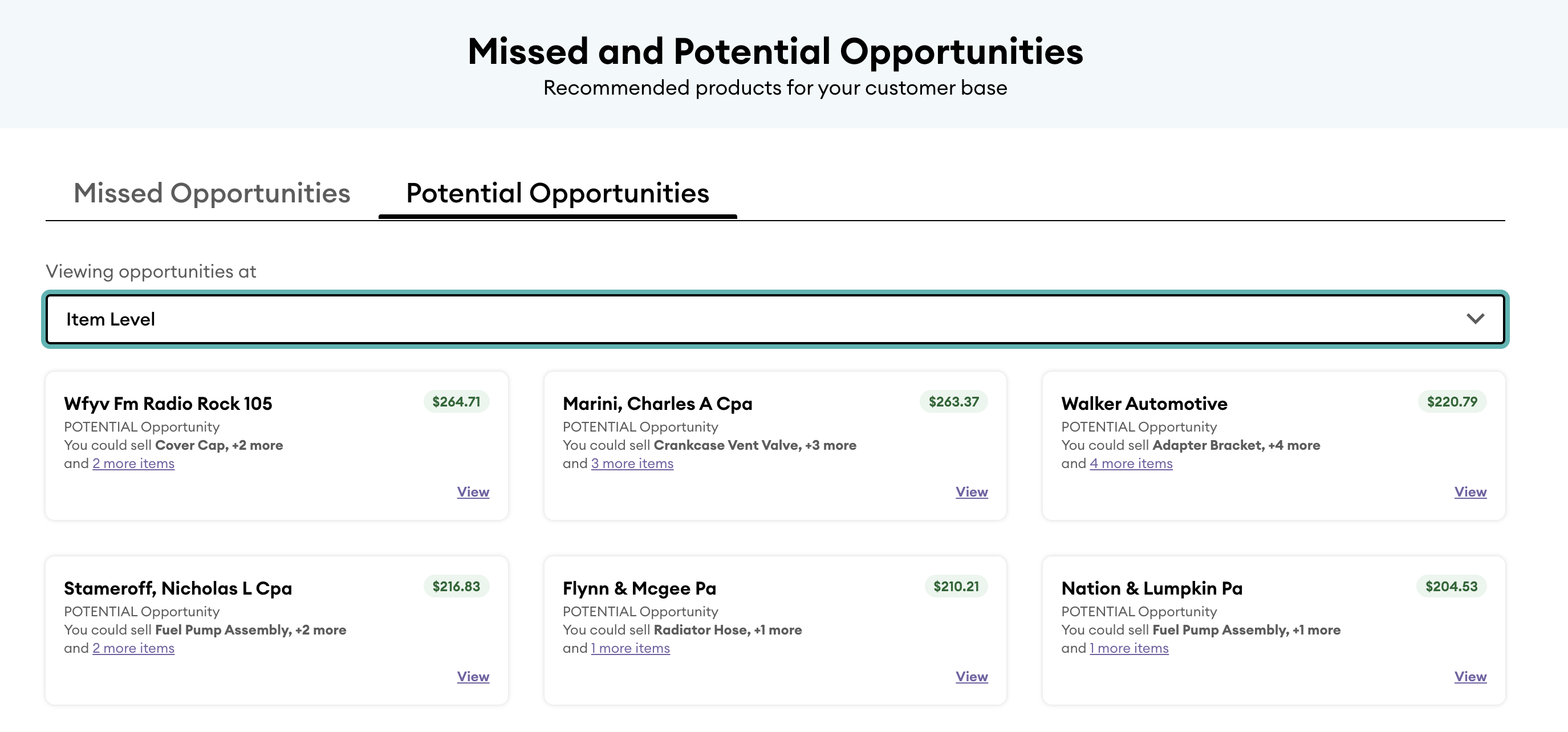Open 3 more items for Marini, Charles

coord(632,463)
